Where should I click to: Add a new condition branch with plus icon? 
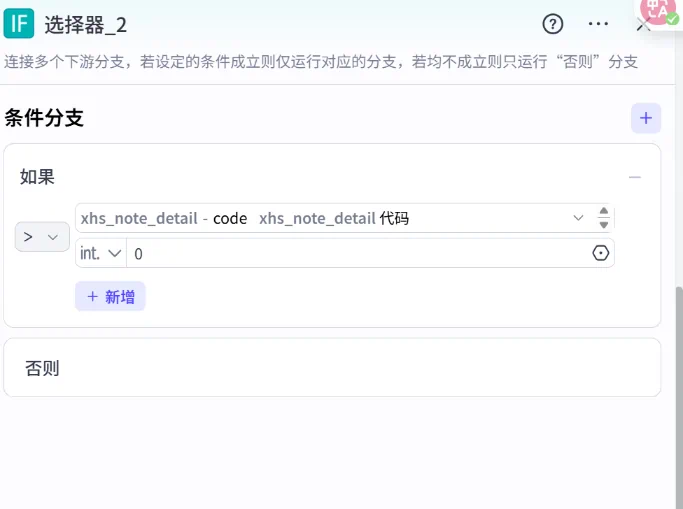coord(645,118)
